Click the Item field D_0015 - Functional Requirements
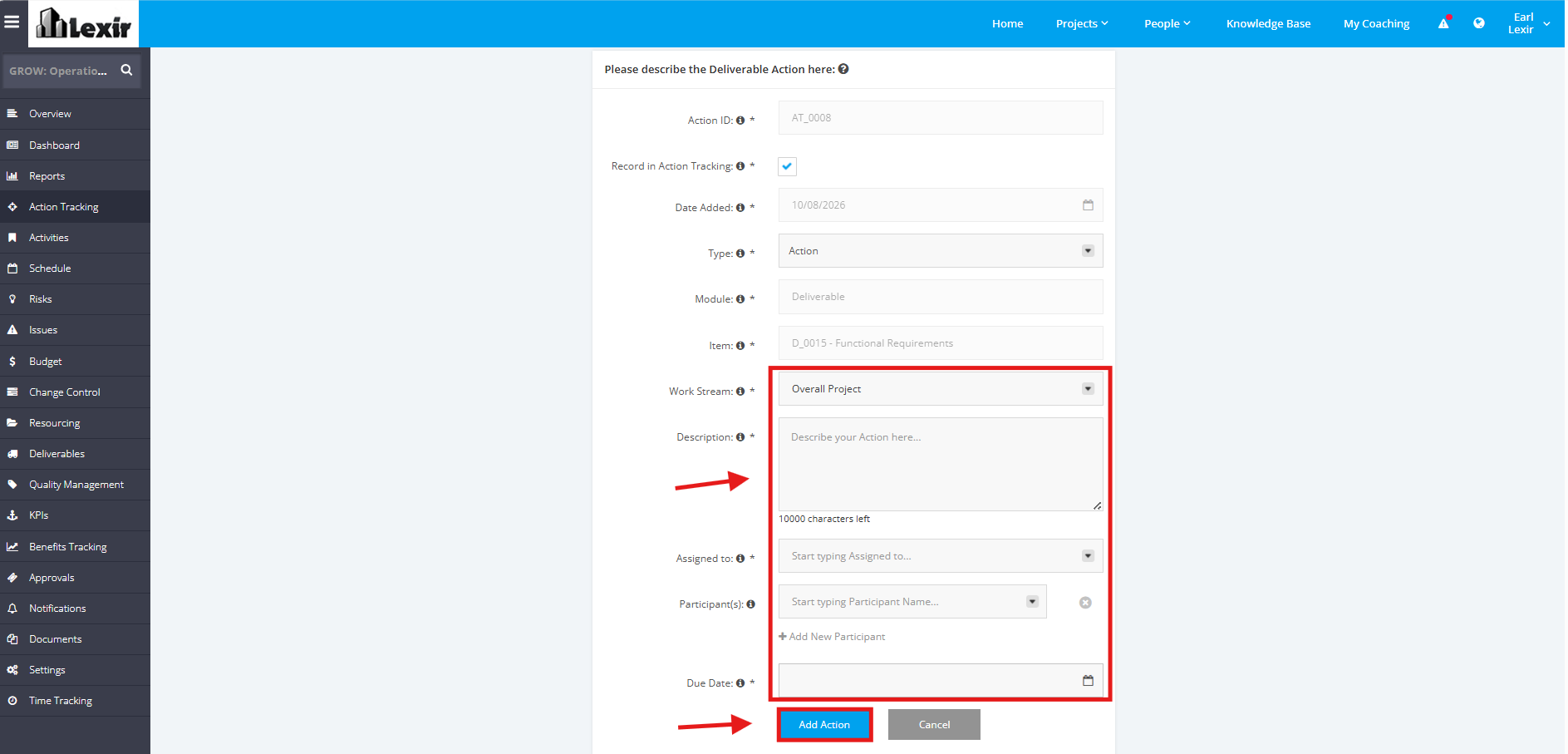 pos(941,343)
